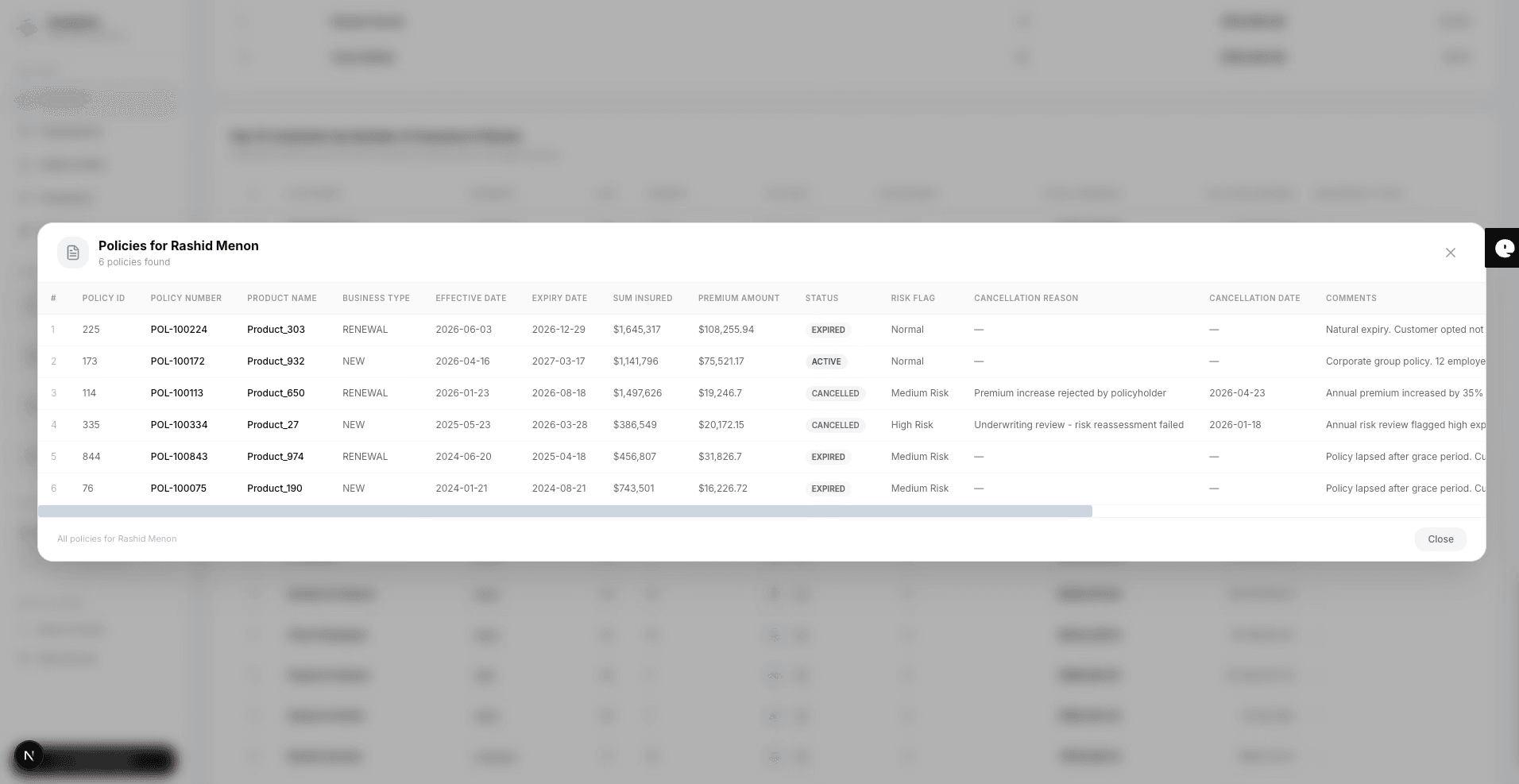This screenshot has width=1519, height=784.
Task: Click the document icon beside the dialog title
Action: (x=73, y=253)
